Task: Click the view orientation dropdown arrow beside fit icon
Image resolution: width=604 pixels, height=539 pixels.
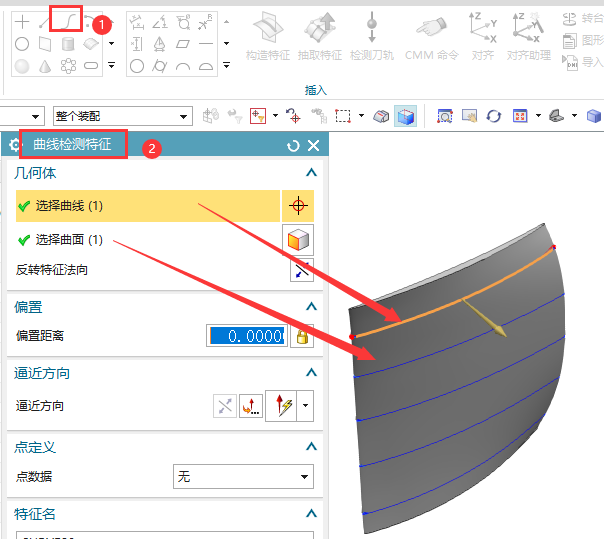Action: click(x=538, y=116)
